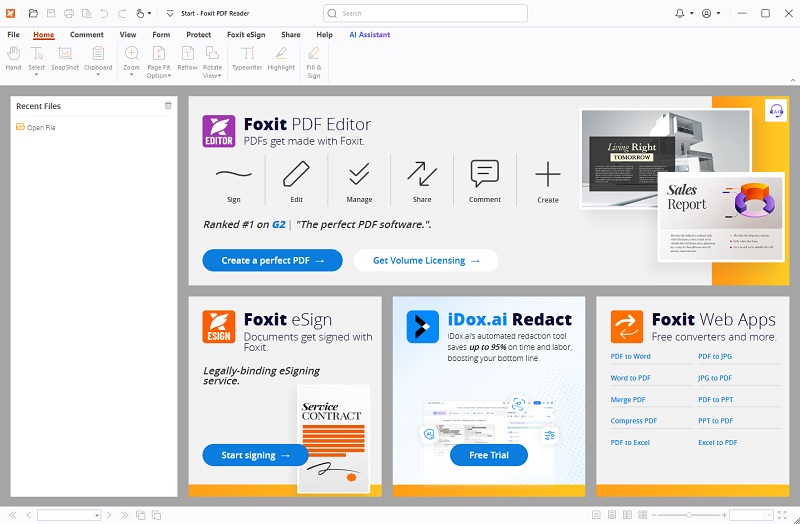
Task: Click the zoom out minus button by slider
Action: click(655, 515)
